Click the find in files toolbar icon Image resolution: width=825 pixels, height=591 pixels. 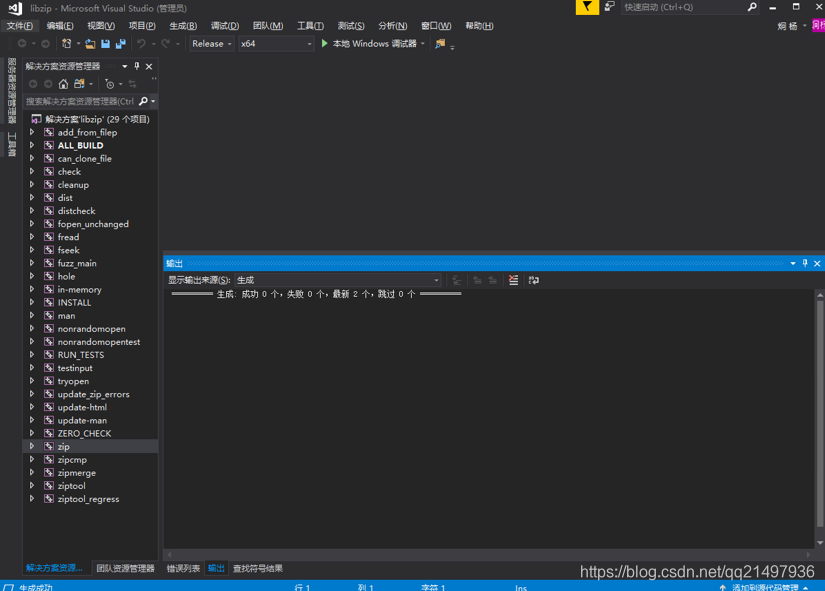point(440,44)
